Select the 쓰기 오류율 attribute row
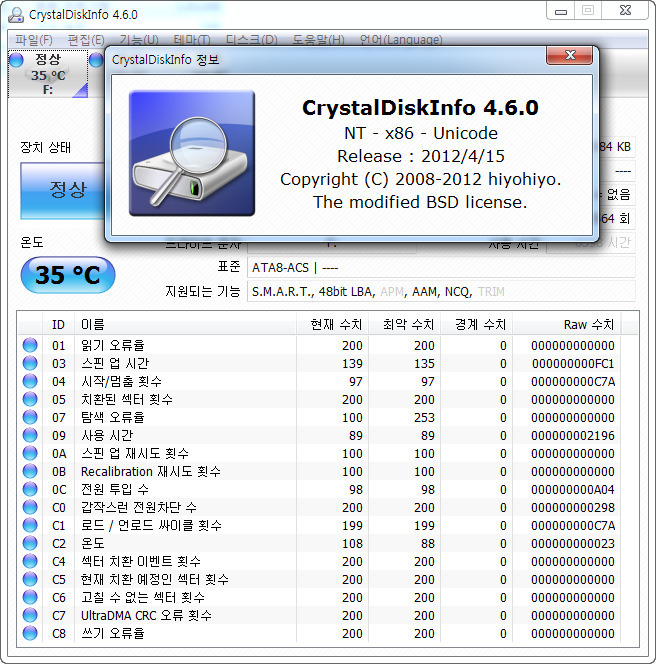 [320, 633]
